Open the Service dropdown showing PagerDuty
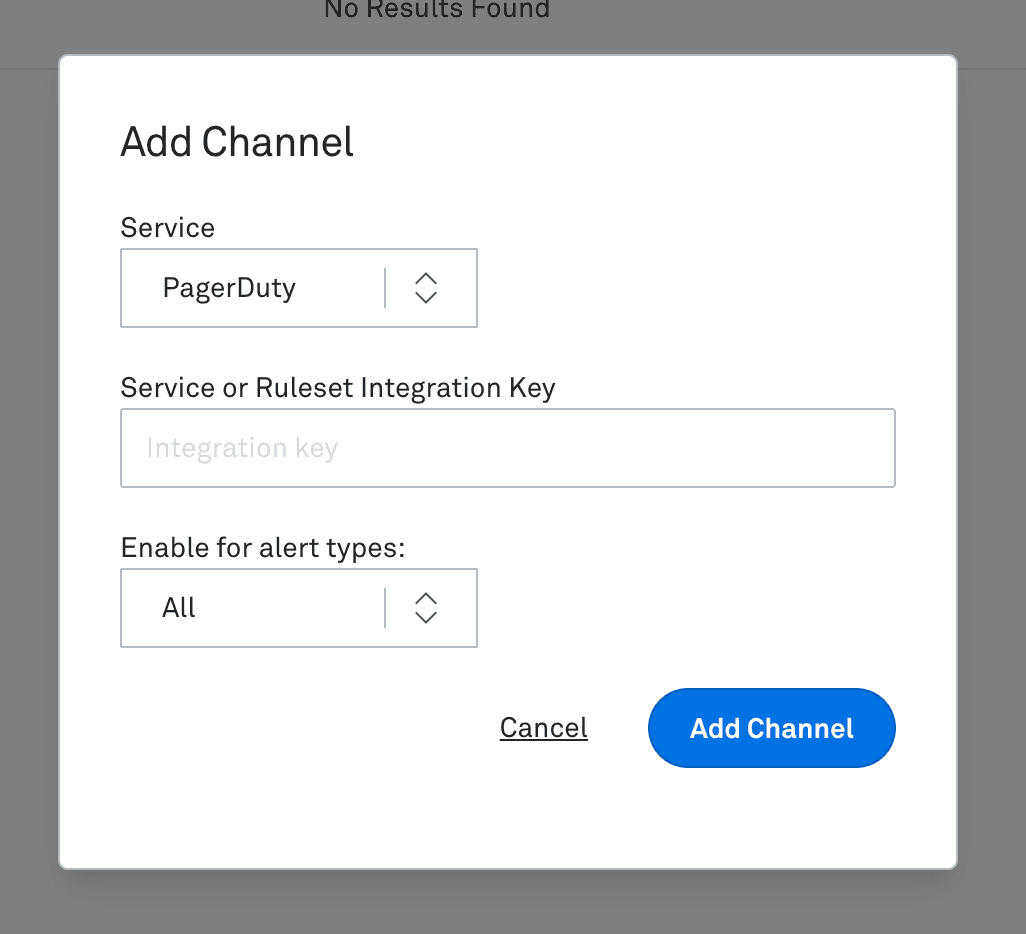The image size is (1026, 934). click(x=298, y=288)
